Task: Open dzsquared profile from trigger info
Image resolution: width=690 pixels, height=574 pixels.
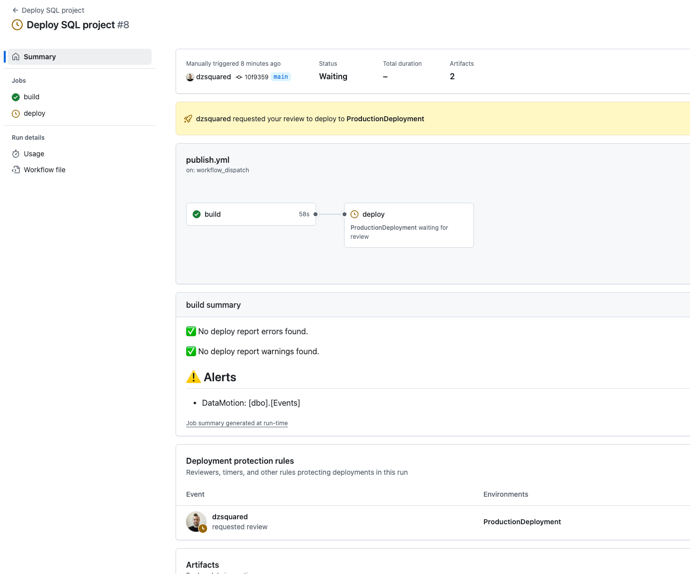Action: (213, 77)
